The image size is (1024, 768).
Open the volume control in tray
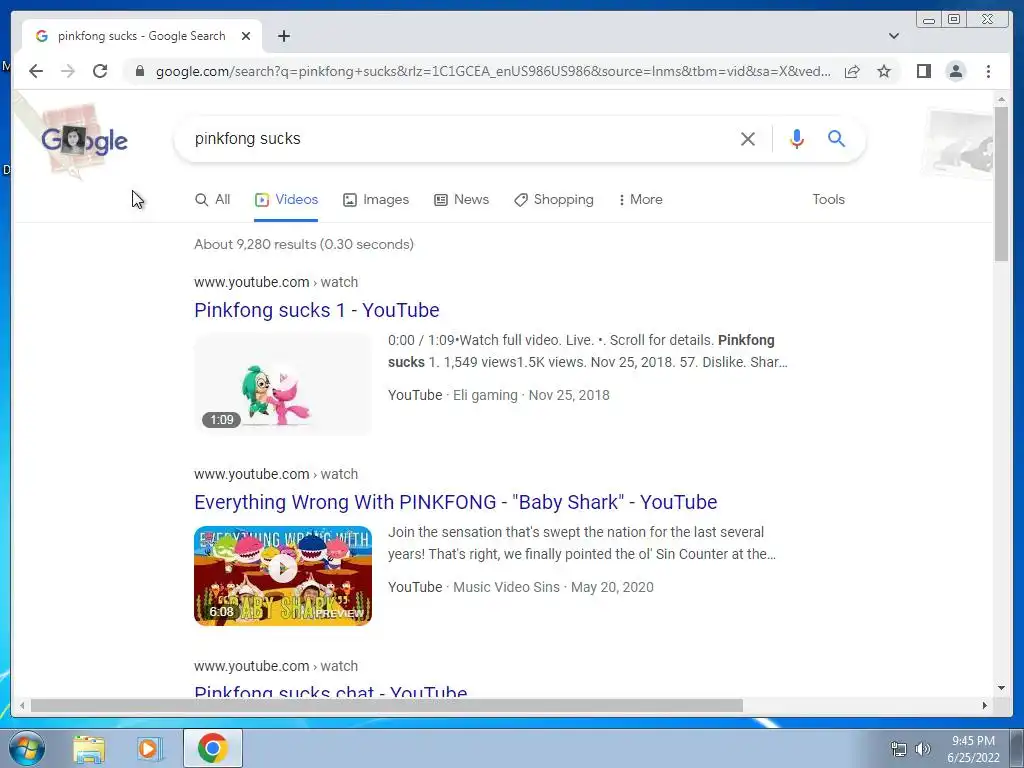(923, 749)
